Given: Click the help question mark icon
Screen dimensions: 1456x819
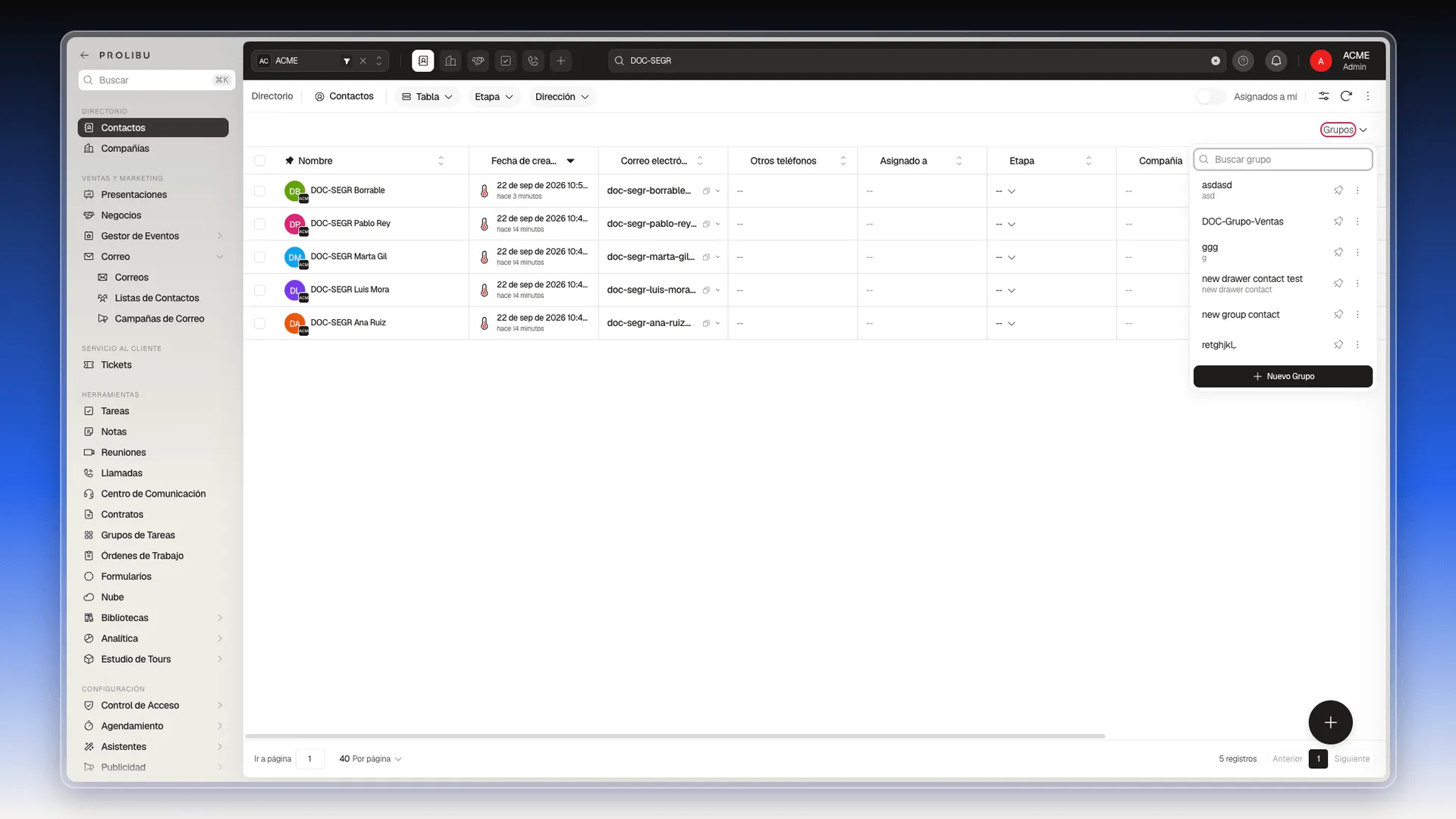Looking at the screenshot, I should 1243,61.
